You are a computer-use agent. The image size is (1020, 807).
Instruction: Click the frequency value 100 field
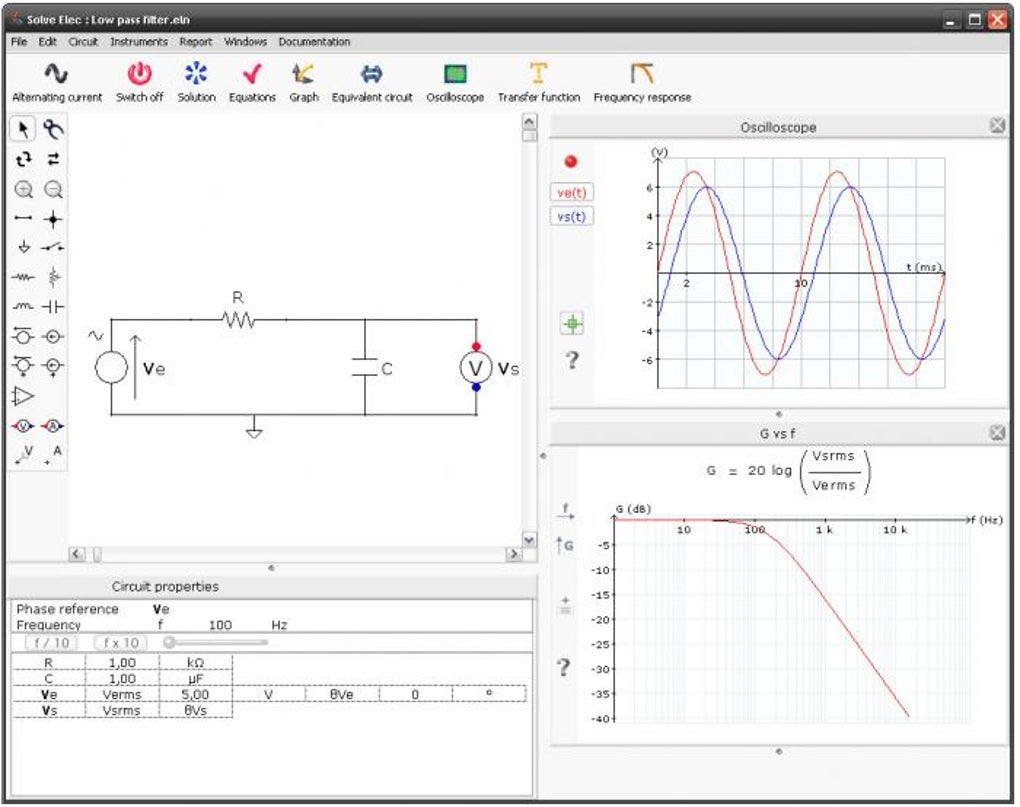(x=220, y=625)
